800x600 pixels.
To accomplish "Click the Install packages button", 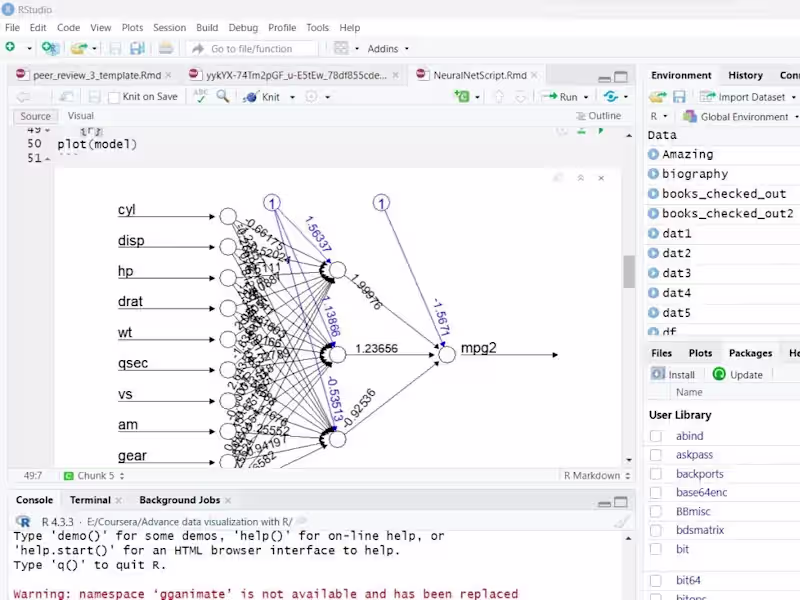I will (x=673, y=374).
